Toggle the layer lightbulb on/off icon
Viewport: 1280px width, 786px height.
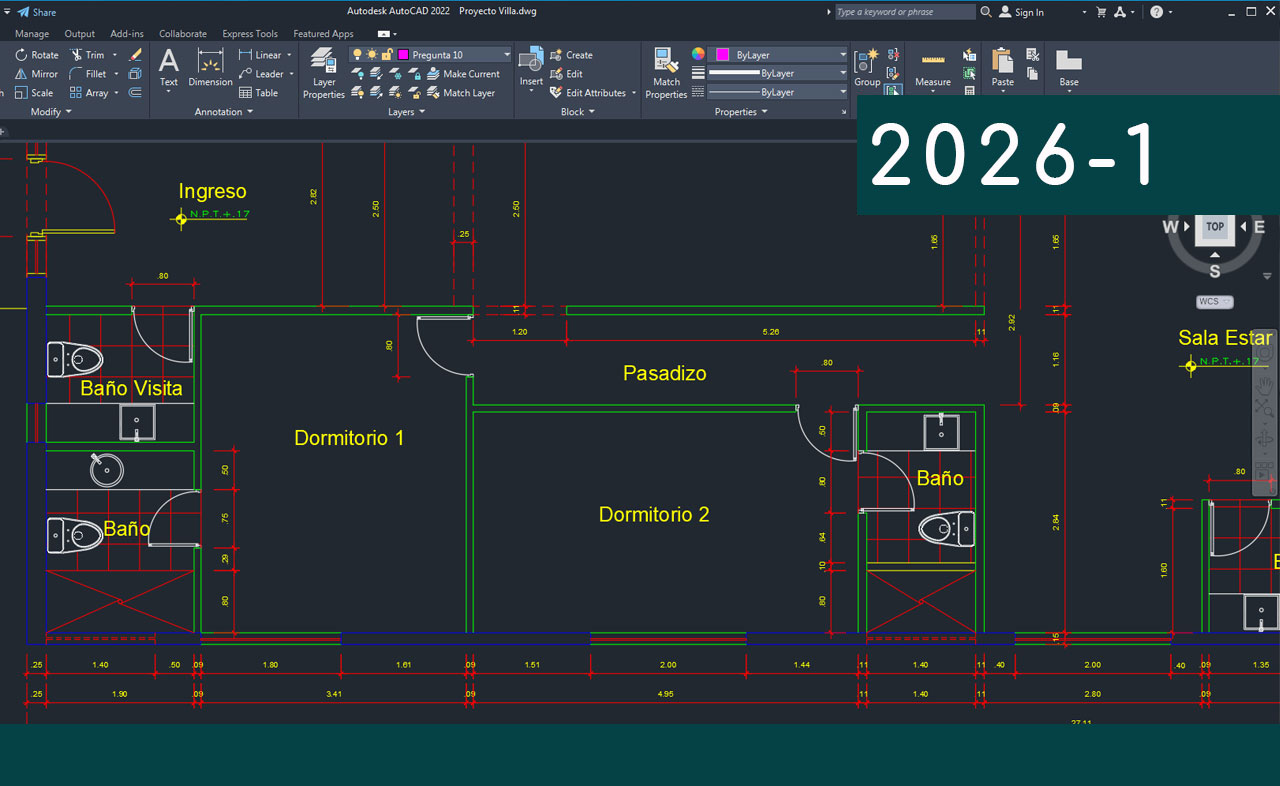pos(357,55)
